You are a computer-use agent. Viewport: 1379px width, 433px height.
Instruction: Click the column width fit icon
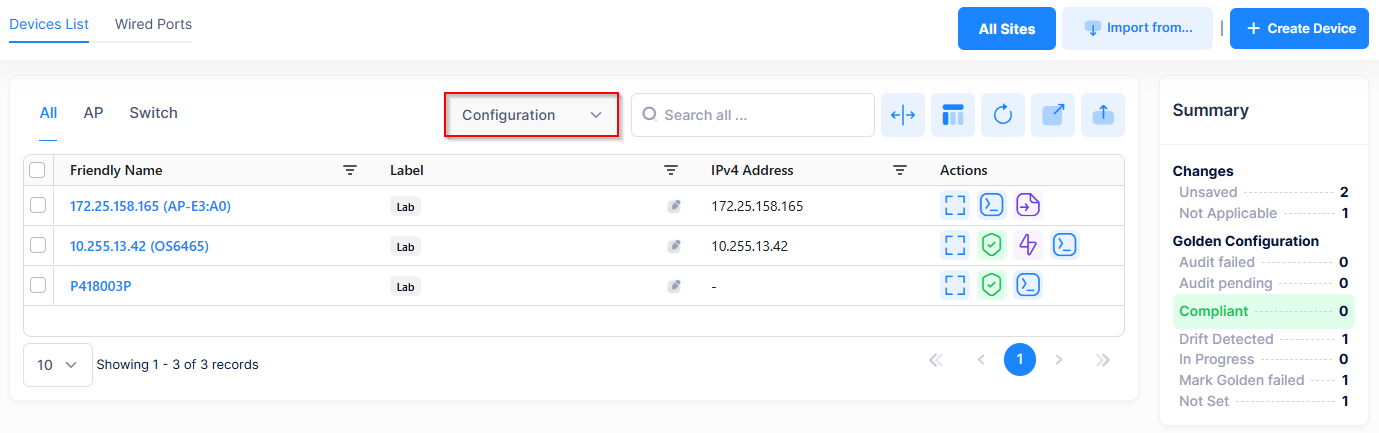coord(902,115)
